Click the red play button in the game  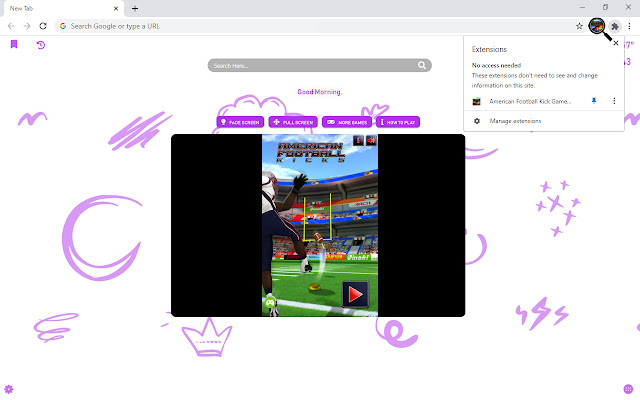[x=355, y=294]
